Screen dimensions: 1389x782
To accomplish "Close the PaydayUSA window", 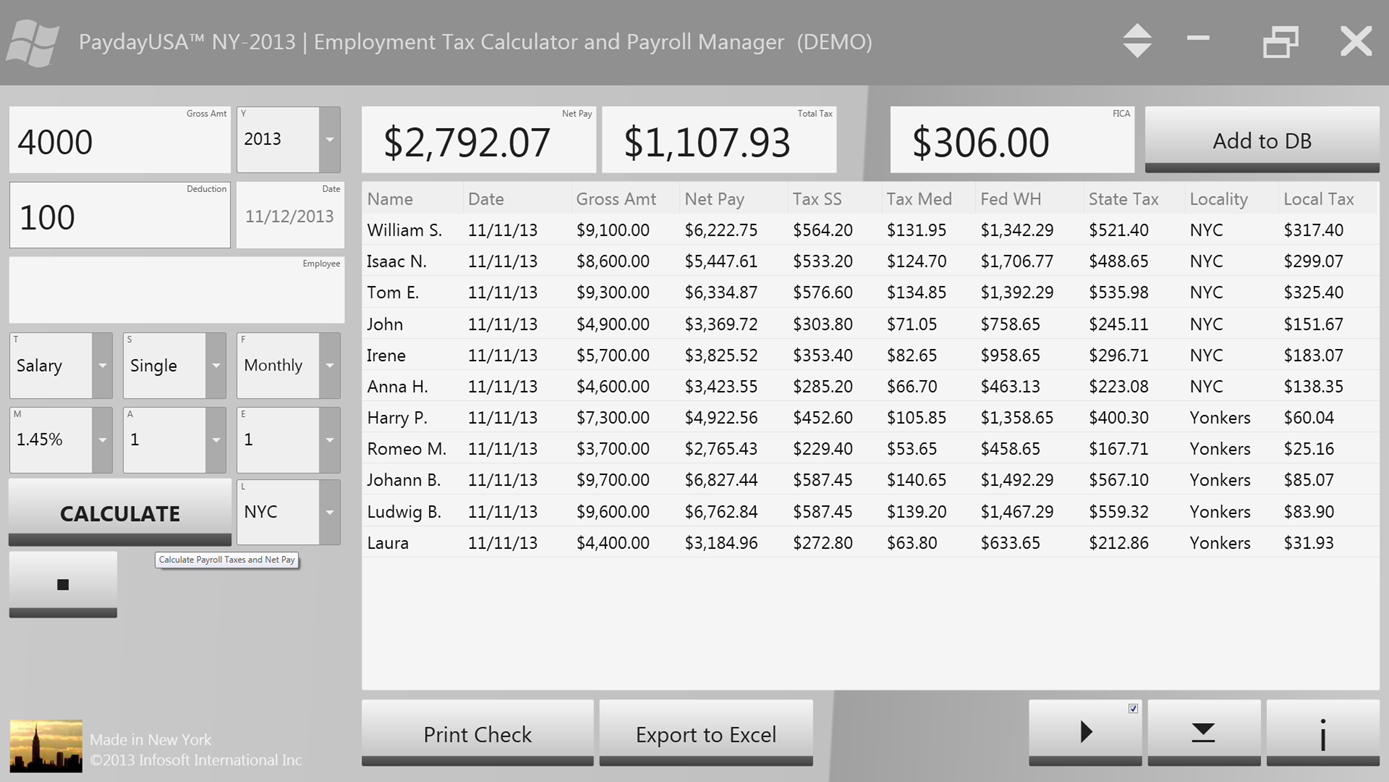I will [x=1356, y=41].
